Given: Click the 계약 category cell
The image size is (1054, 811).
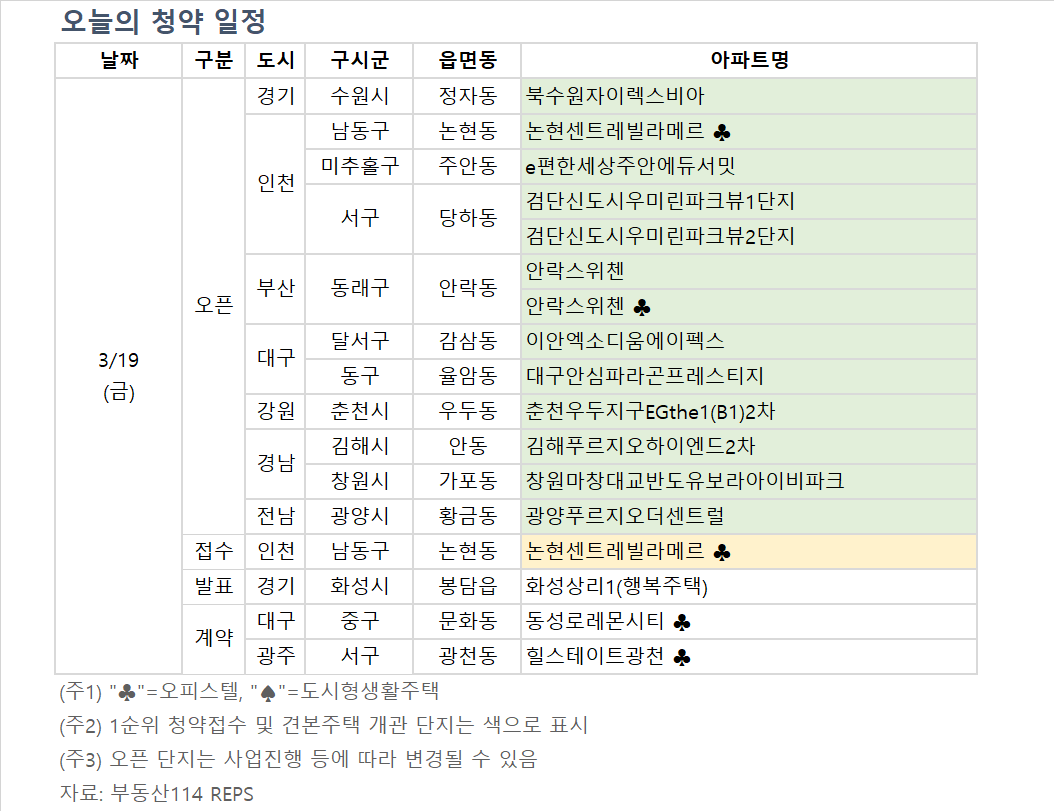Looking at the screenshot, I should click(213, 638).
